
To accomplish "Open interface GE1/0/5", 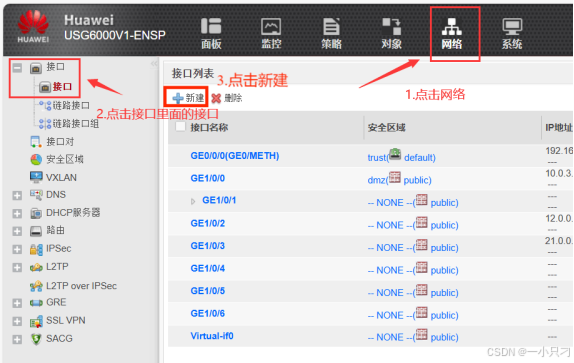I will 208,291.
